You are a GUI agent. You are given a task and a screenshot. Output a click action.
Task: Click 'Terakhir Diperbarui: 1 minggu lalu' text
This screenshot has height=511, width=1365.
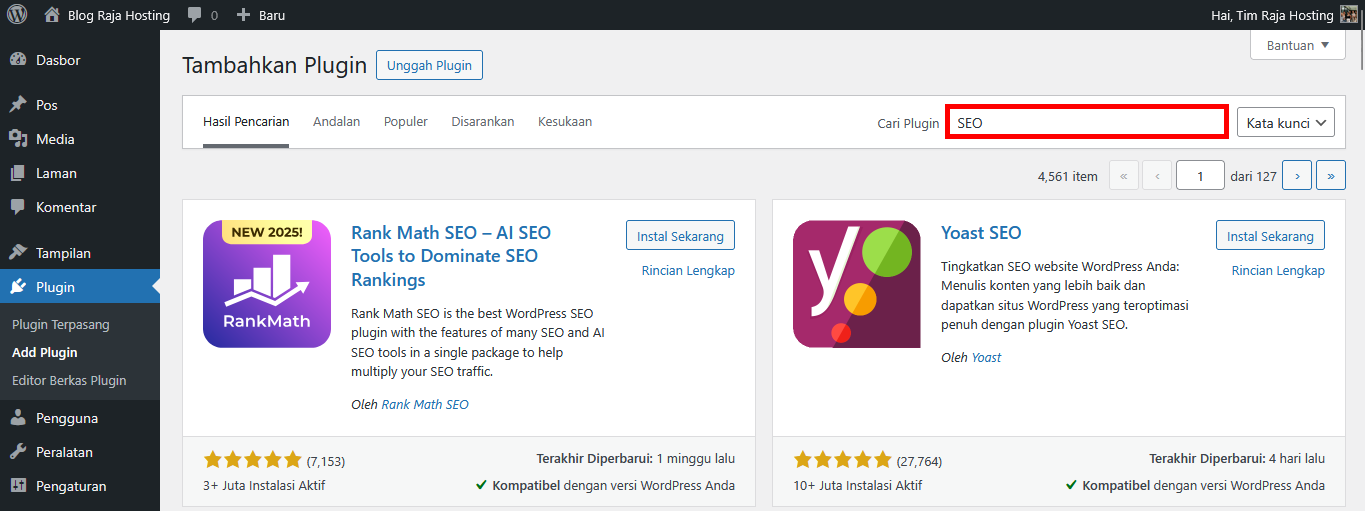tap(635, 459)
